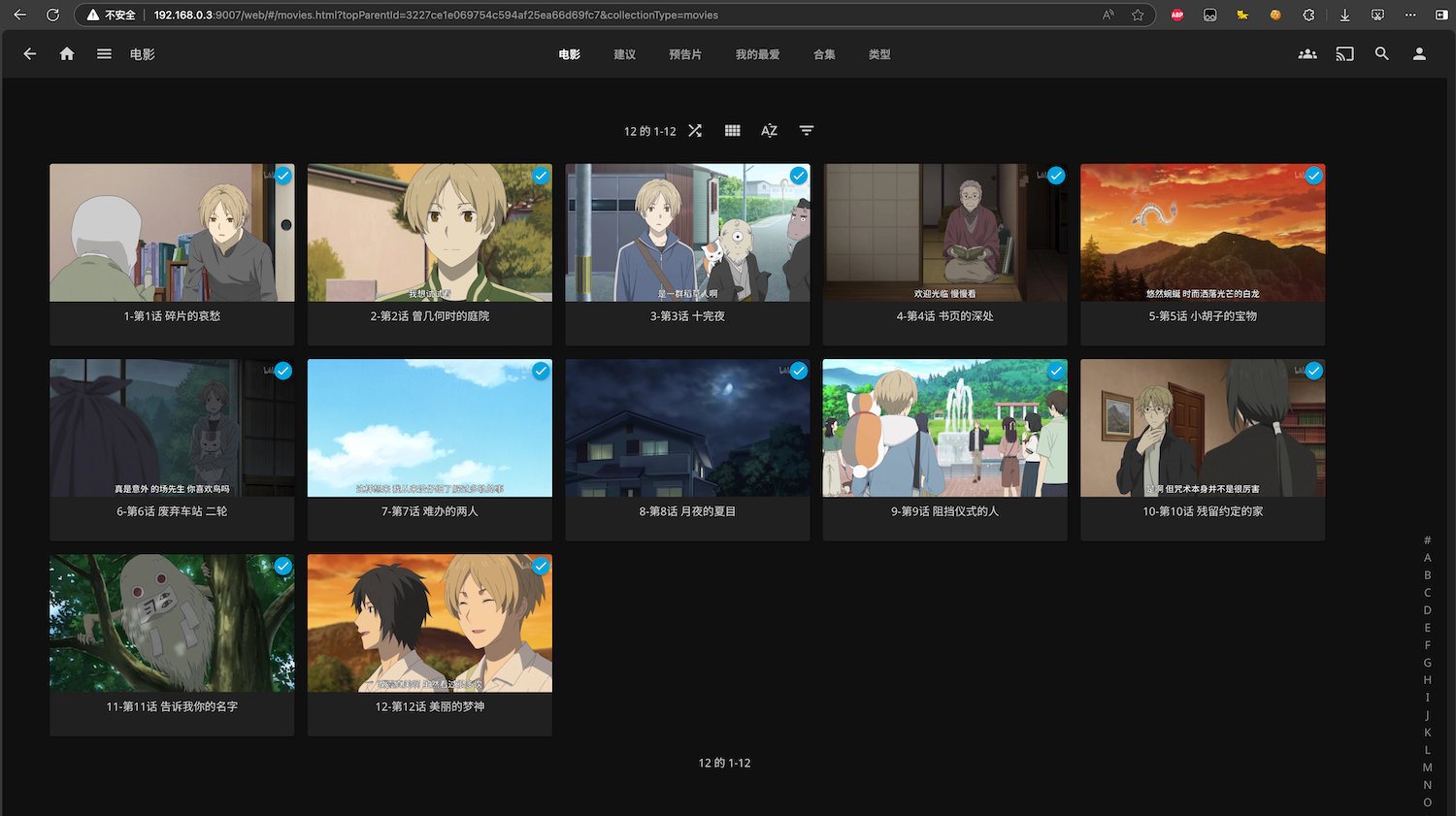
Task: Bookmark page with star icon
Action: point(1138,15)
